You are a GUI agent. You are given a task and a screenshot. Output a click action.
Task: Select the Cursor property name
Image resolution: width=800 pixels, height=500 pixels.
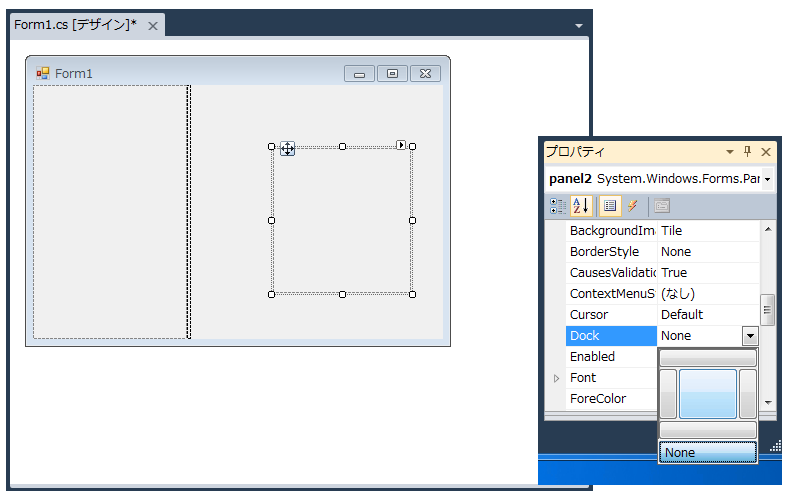click(x=589, y=315)
